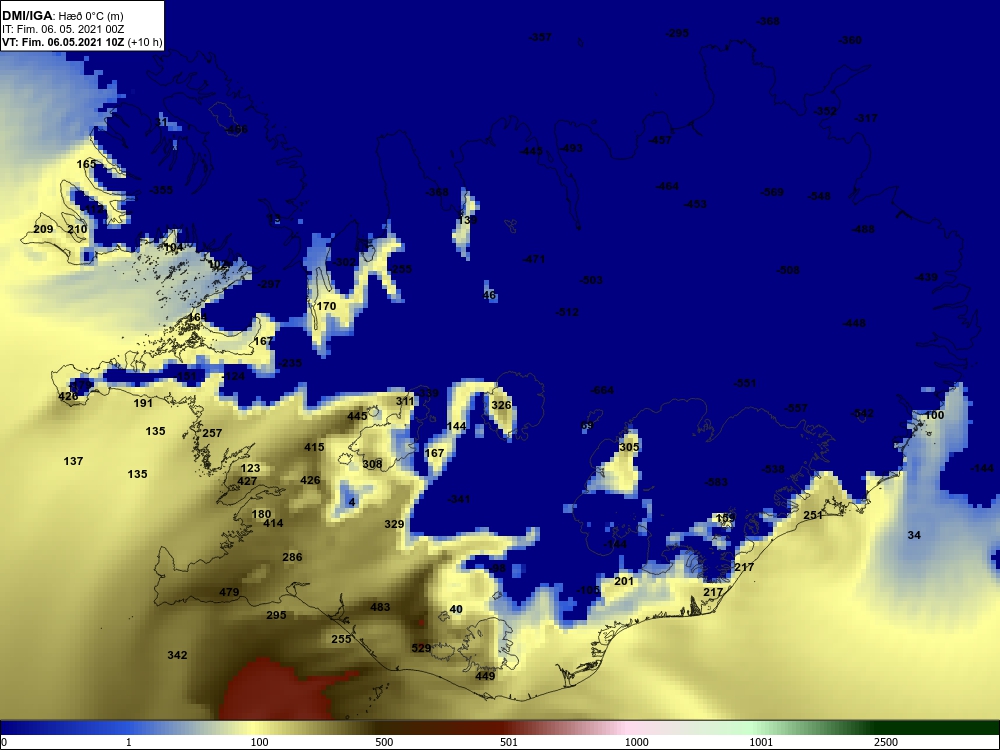Click the negative value '-471'
This screenshot has width=1000, height=750.
coord(534,260)
